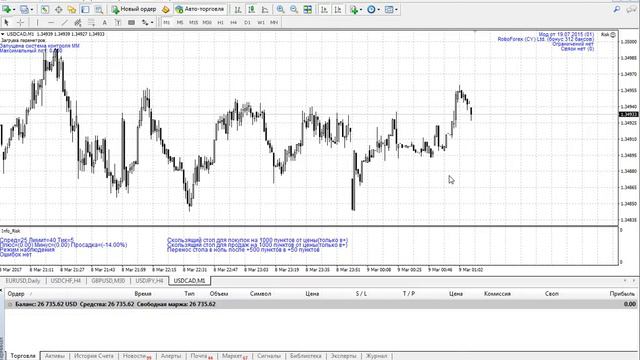The height and width of the screenshot is (360, 640).
Task: Open the Маркет terminal tab
Action: 234,356
